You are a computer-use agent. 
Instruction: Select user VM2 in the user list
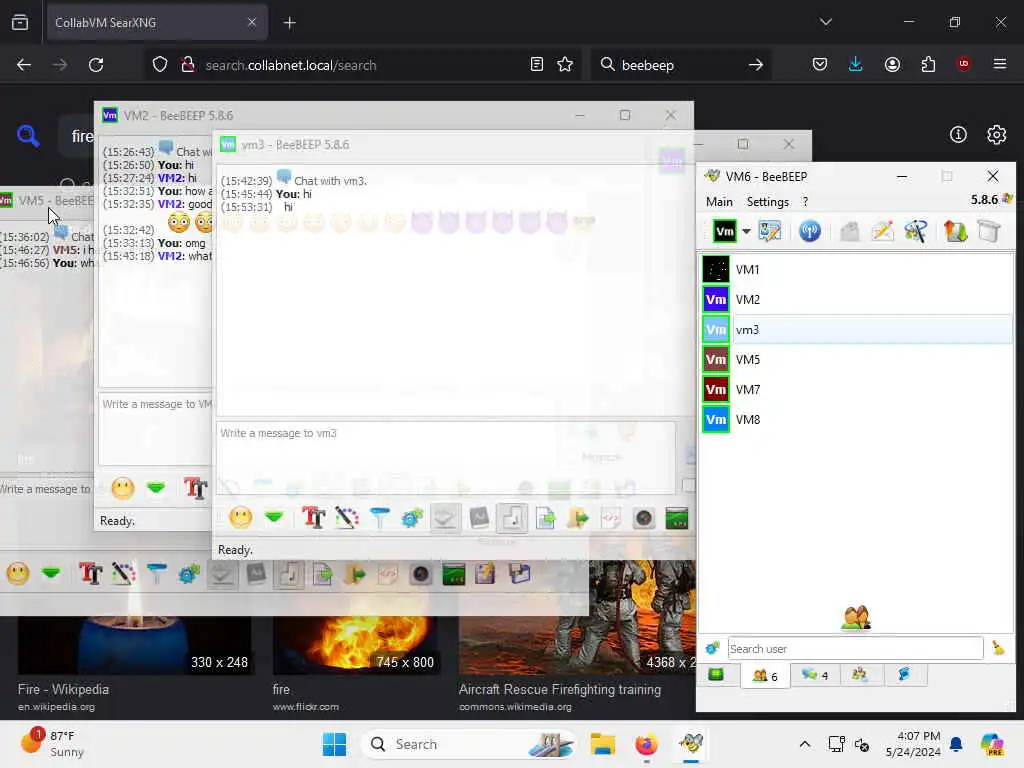856,300
